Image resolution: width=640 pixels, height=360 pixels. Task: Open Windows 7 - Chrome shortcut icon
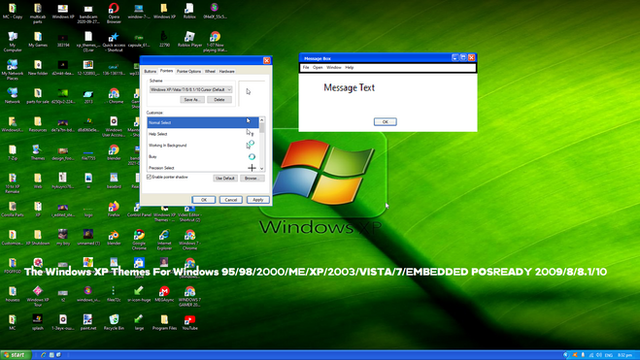click(x=190, y=239)
